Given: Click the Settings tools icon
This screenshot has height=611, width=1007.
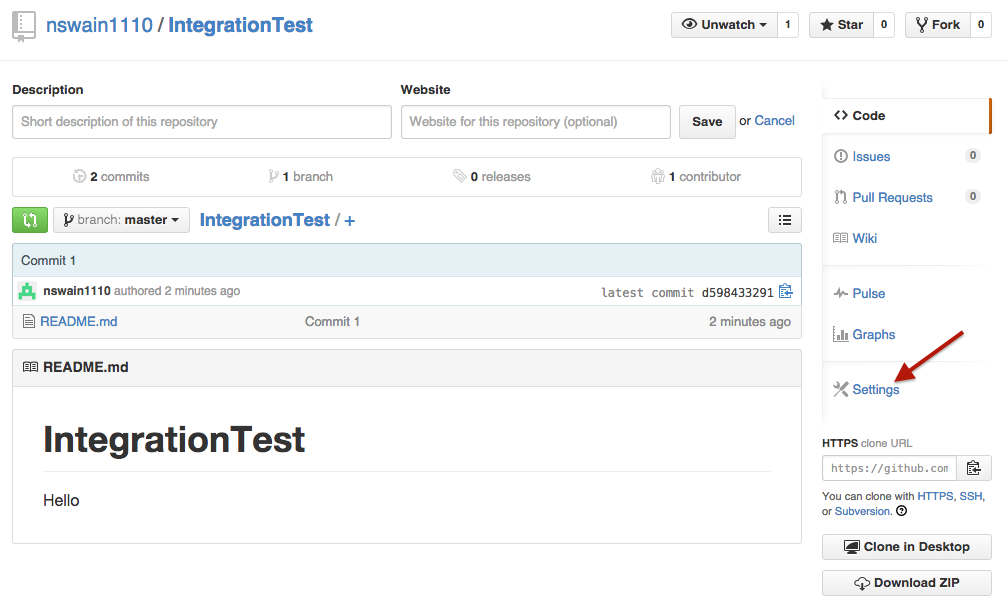Looking at the screenshot, I should (841, 389).
